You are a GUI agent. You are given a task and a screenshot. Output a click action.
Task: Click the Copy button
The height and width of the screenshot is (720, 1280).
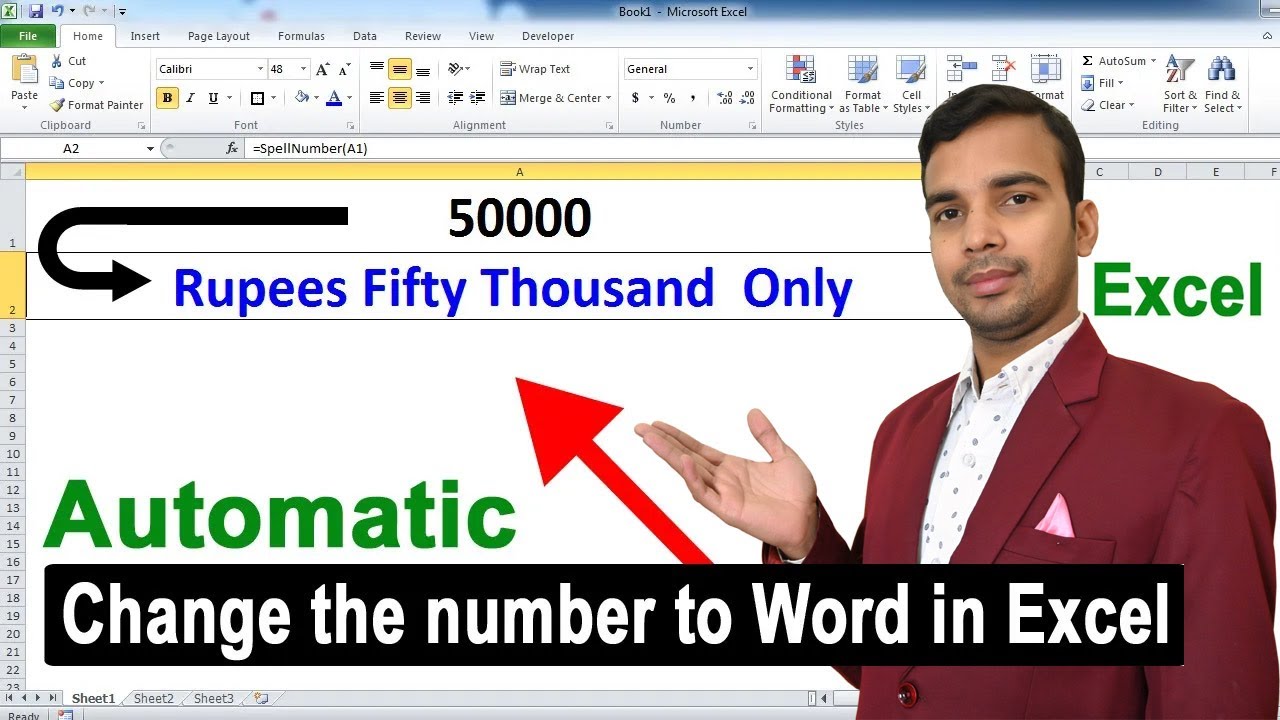click(x=76, y=83)
